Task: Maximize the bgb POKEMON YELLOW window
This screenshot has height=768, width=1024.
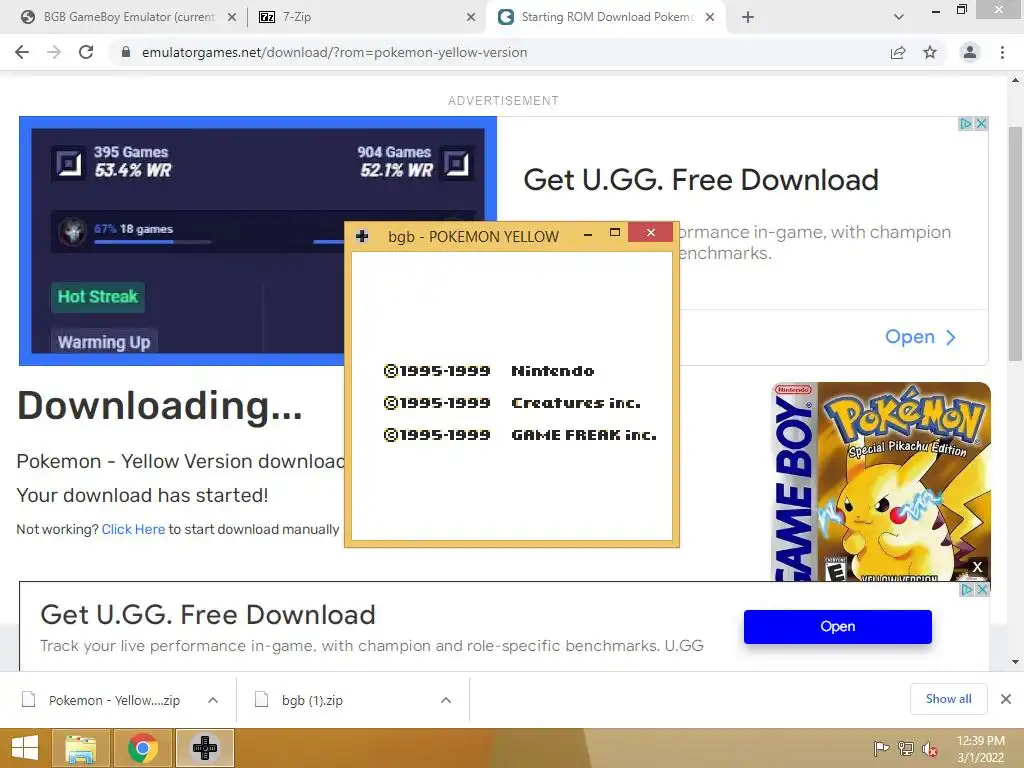Action: (615, 232)
